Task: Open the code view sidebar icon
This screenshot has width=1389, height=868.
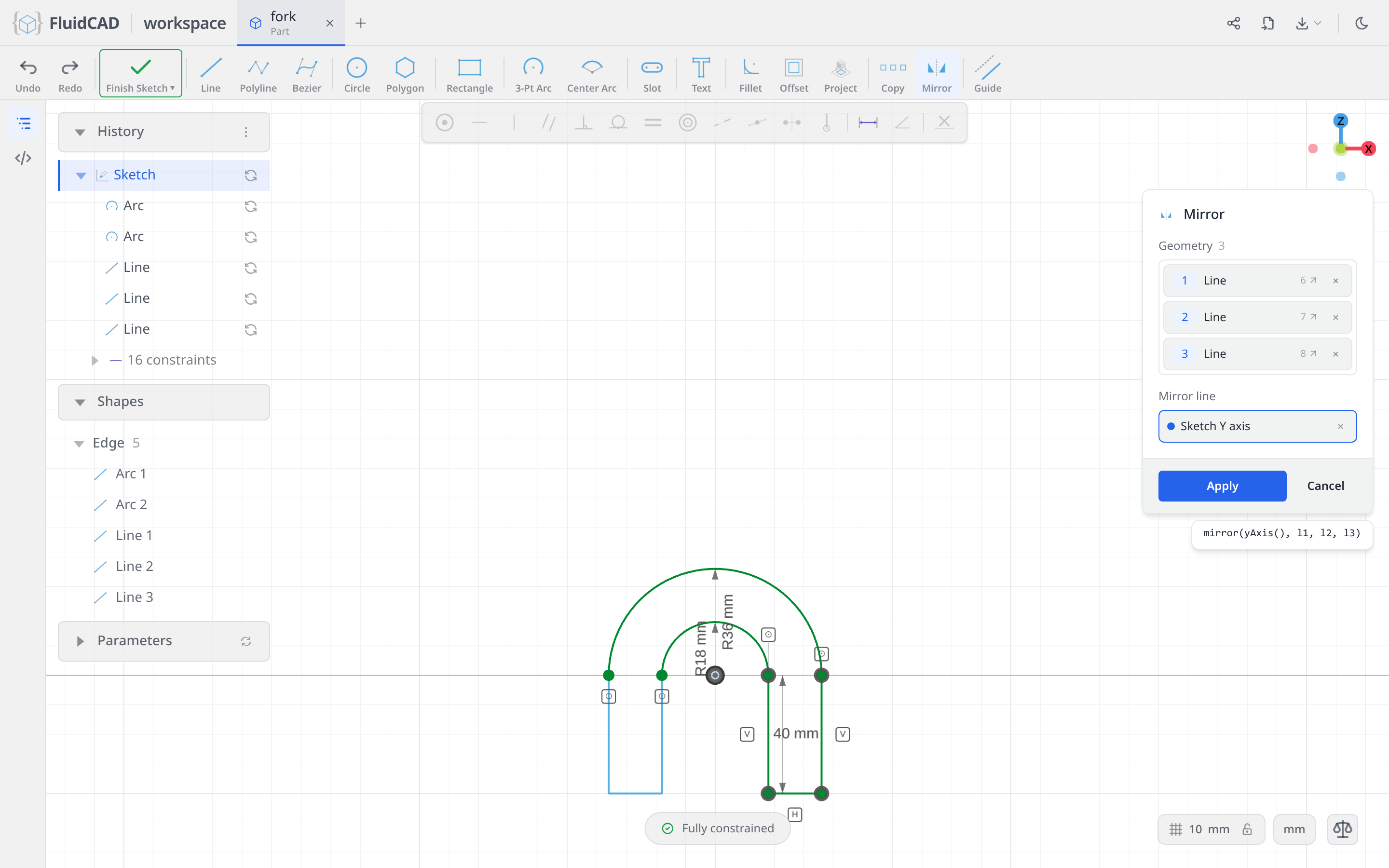Action: coord(23,158)
